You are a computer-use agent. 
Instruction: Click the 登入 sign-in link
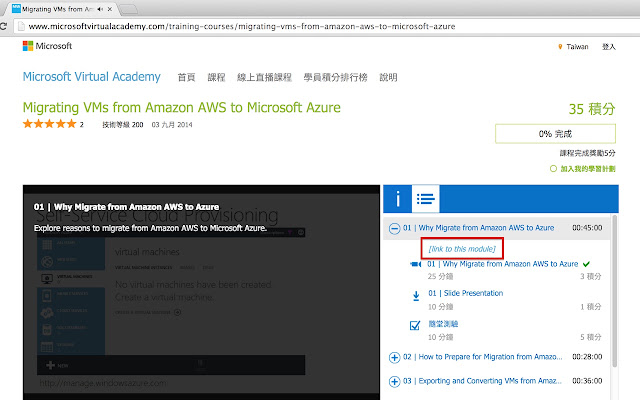[609, 47]
